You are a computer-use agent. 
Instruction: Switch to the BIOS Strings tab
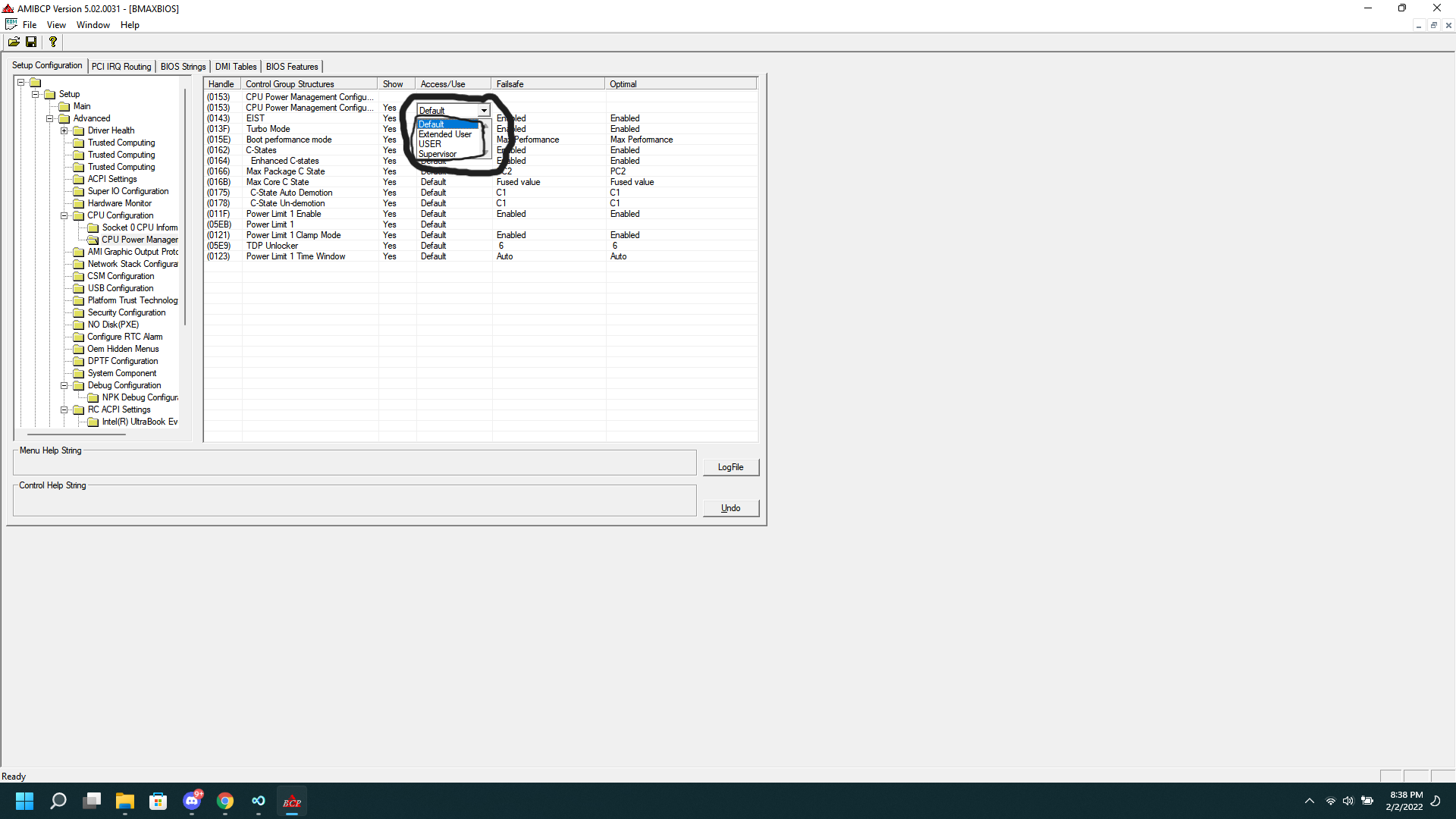click(x=183, y=67)
